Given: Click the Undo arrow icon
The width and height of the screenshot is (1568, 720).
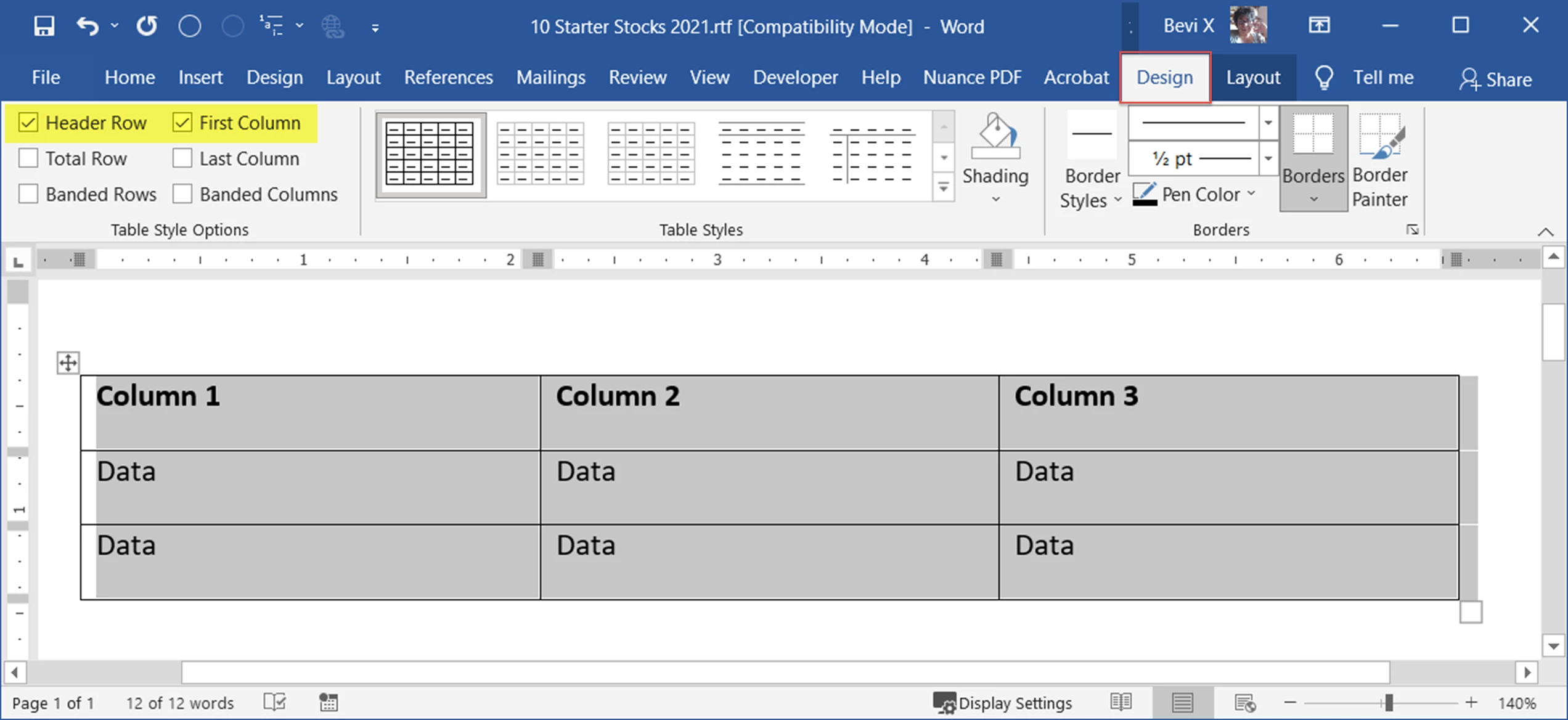Looking at the screenshot, I should 88,27.
